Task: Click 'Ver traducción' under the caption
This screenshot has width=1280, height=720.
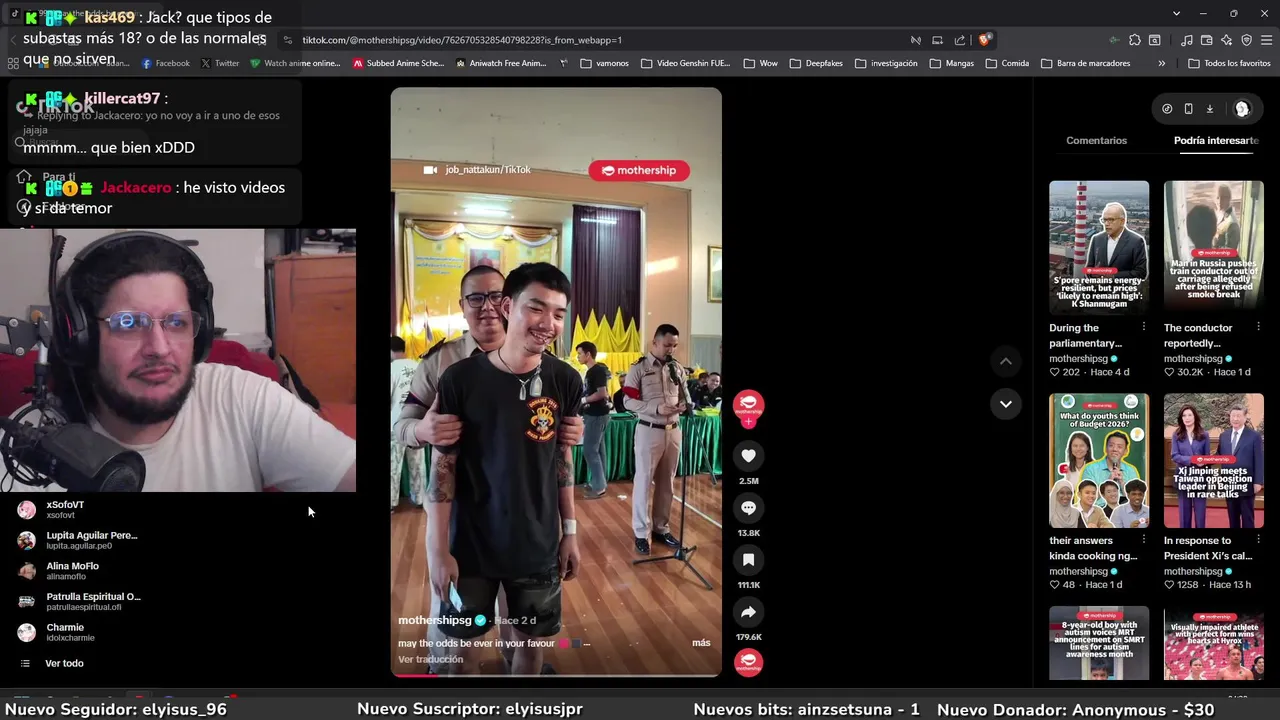Action: tap(430, 659)
